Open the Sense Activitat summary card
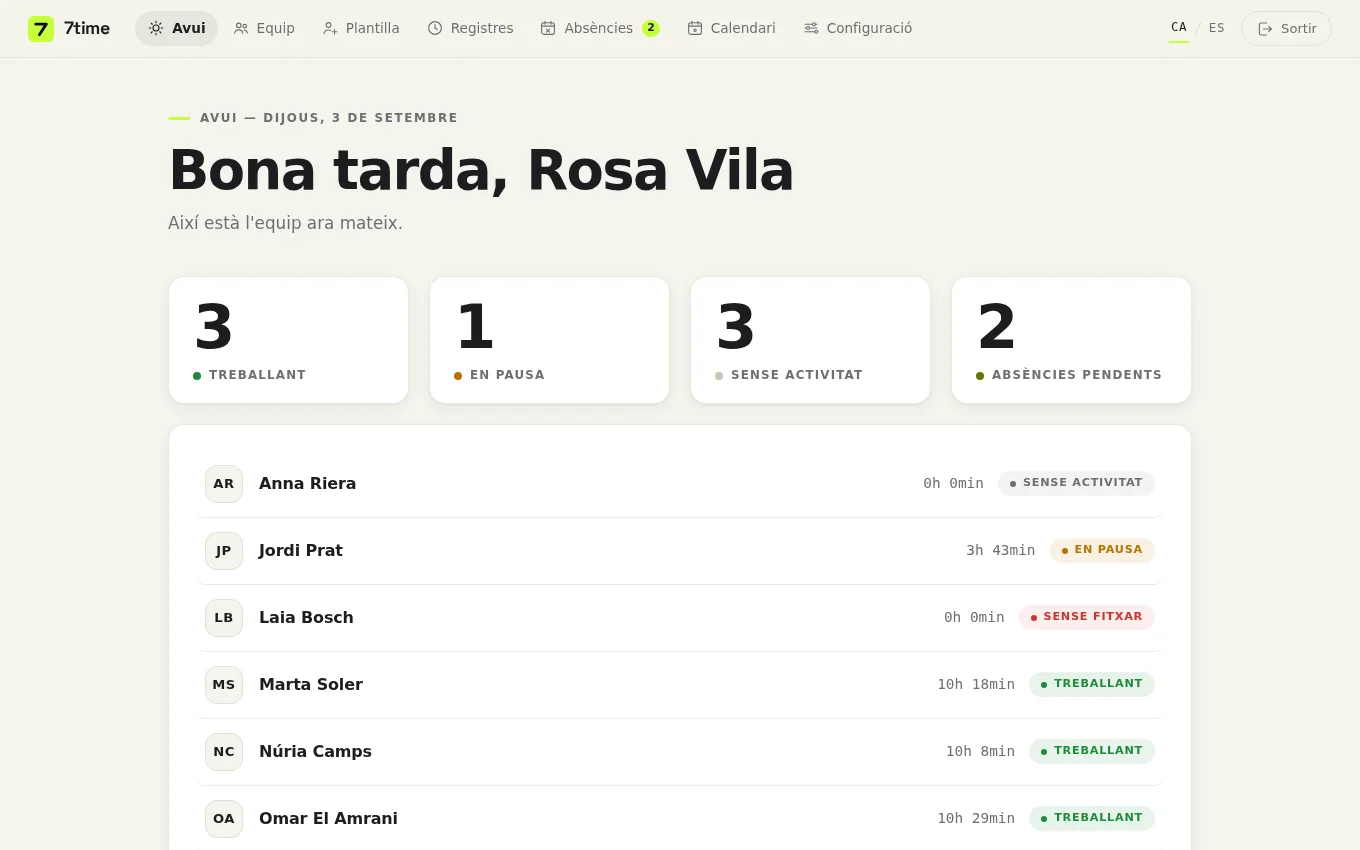This screenshot has height=850, width=1360. tap(811, 340)
